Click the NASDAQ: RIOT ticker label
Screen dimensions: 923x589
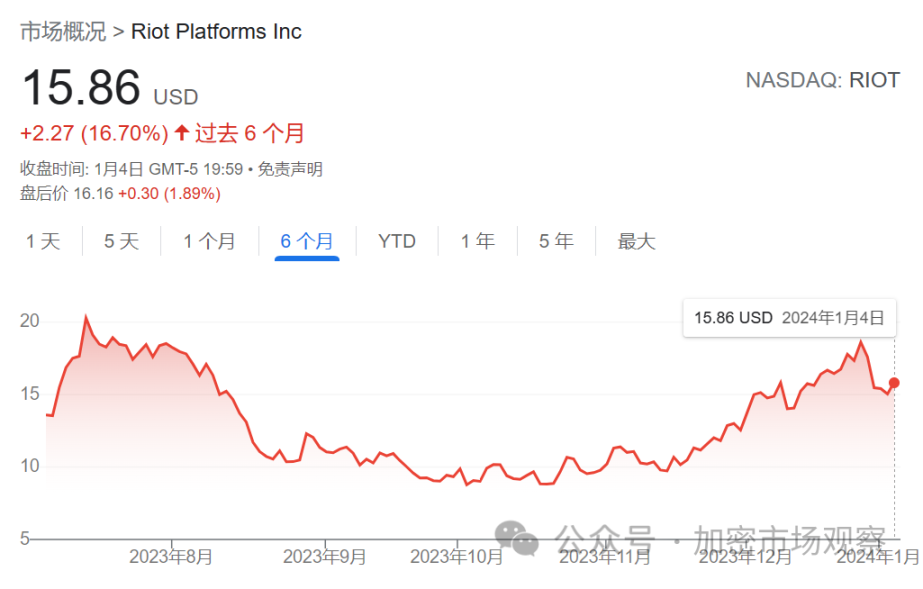[822, 80]
